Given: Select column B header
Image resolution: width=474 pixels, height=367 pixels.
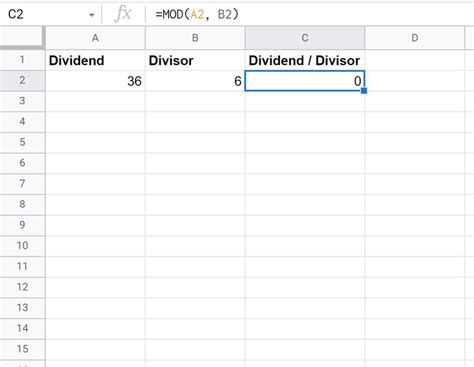Looking at the screenshot, I should click(195, 38).
